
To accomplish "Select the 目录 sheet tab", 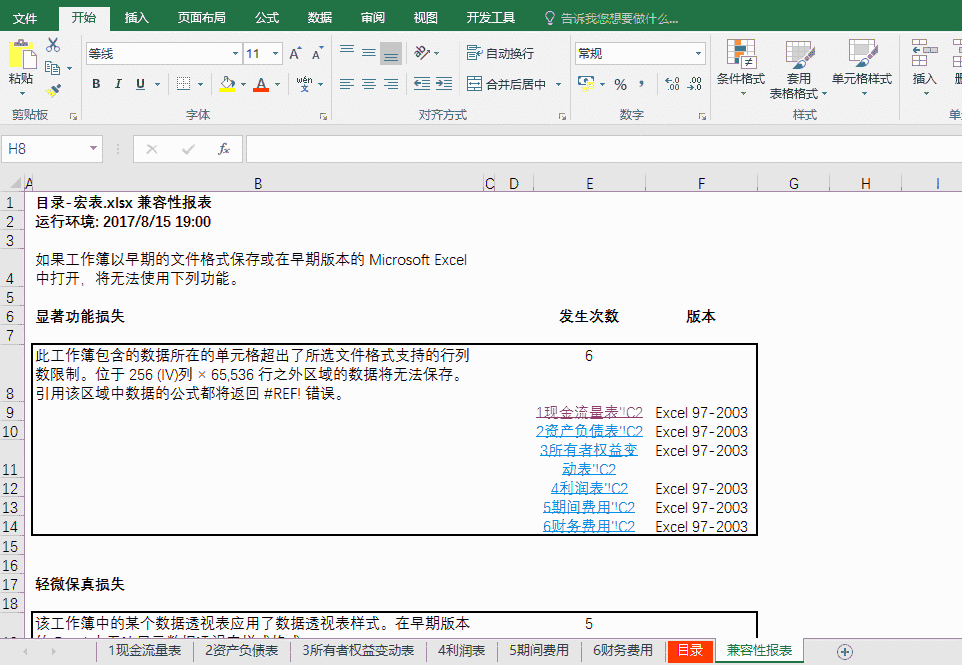I will (690, 651).
